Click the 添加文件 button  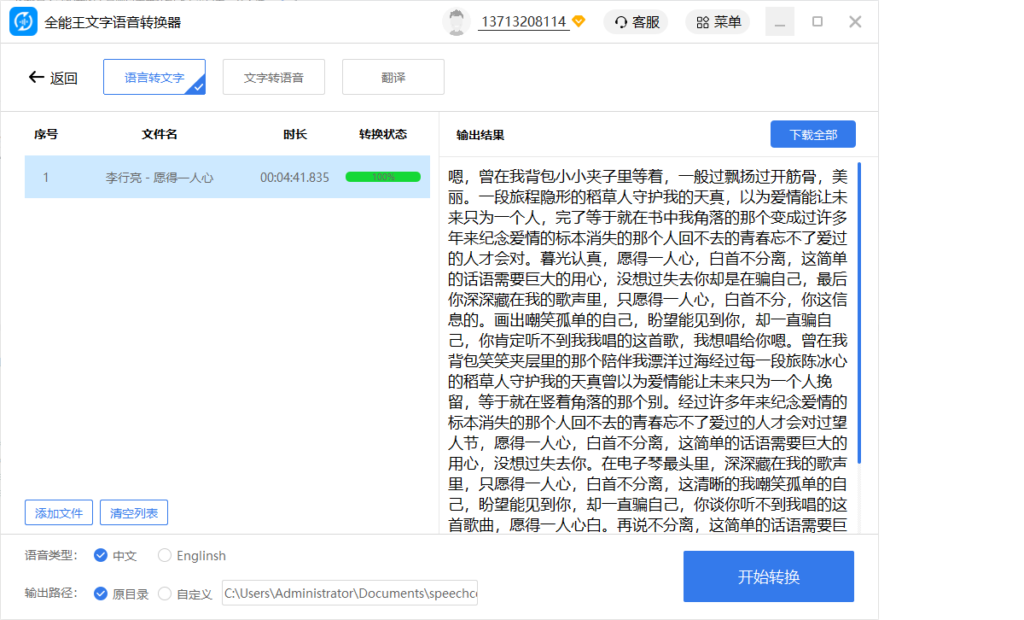59,513
